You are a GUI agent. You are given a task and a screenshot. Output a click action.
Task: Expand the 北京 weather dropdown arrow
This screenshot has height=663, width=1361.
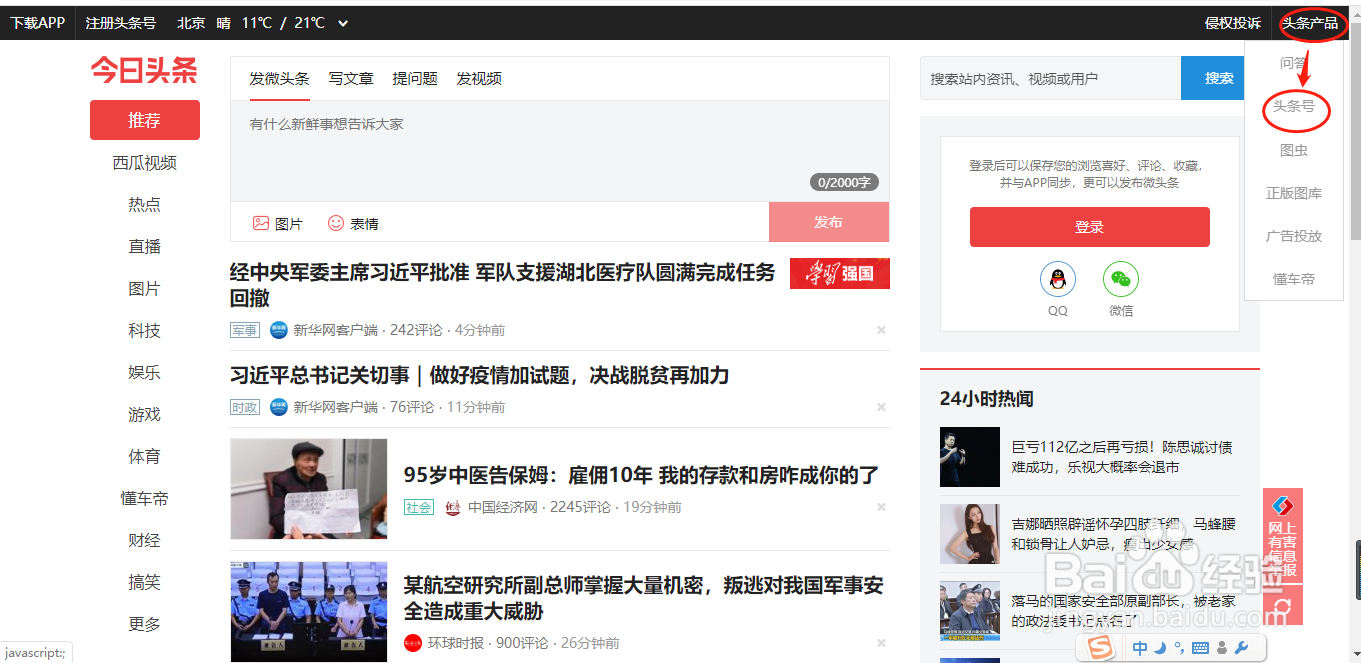click(344, 23)
